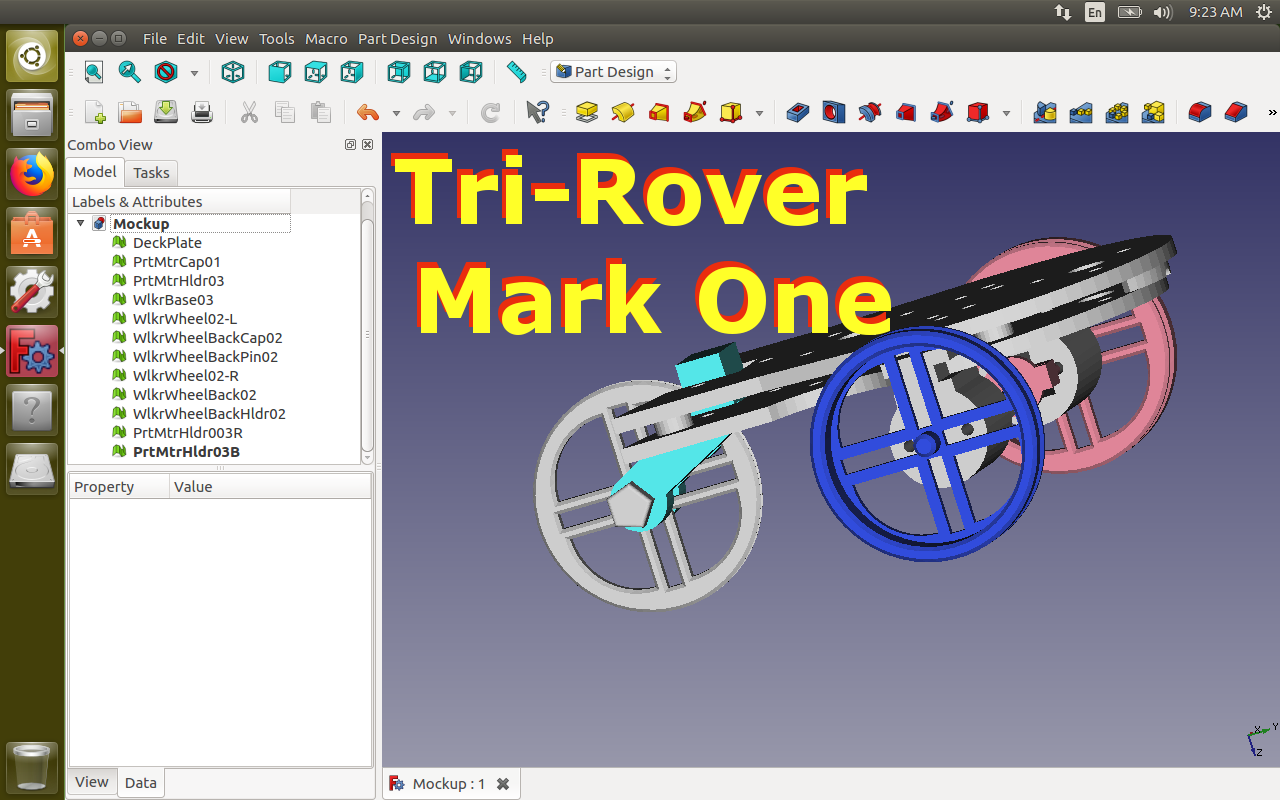Screen dimensions: 1280x800
Task: Open the Part Design menu
Action: pos(398,39)
